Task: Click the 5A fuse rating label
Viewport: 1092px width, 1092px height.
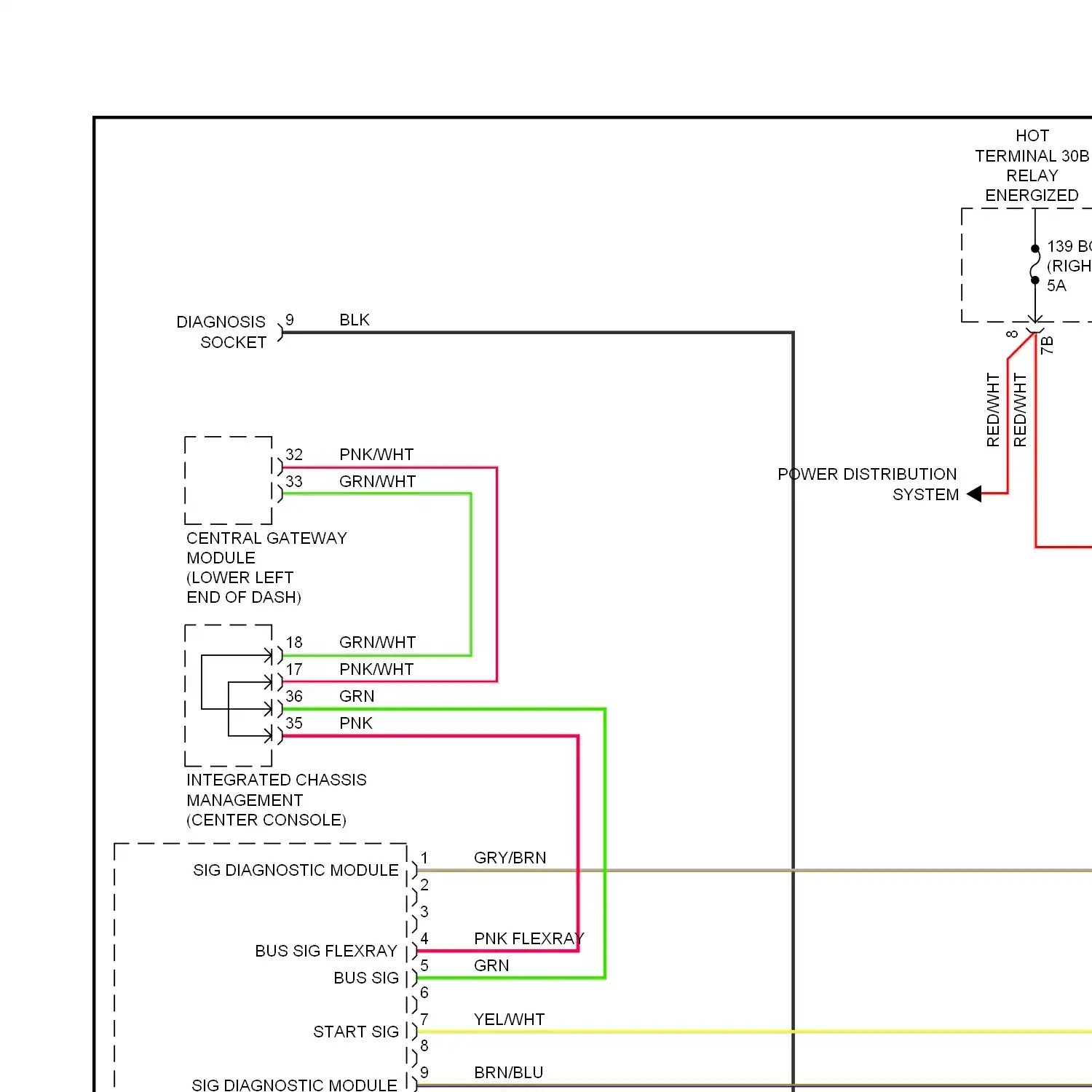Action: coord(1056,285)
